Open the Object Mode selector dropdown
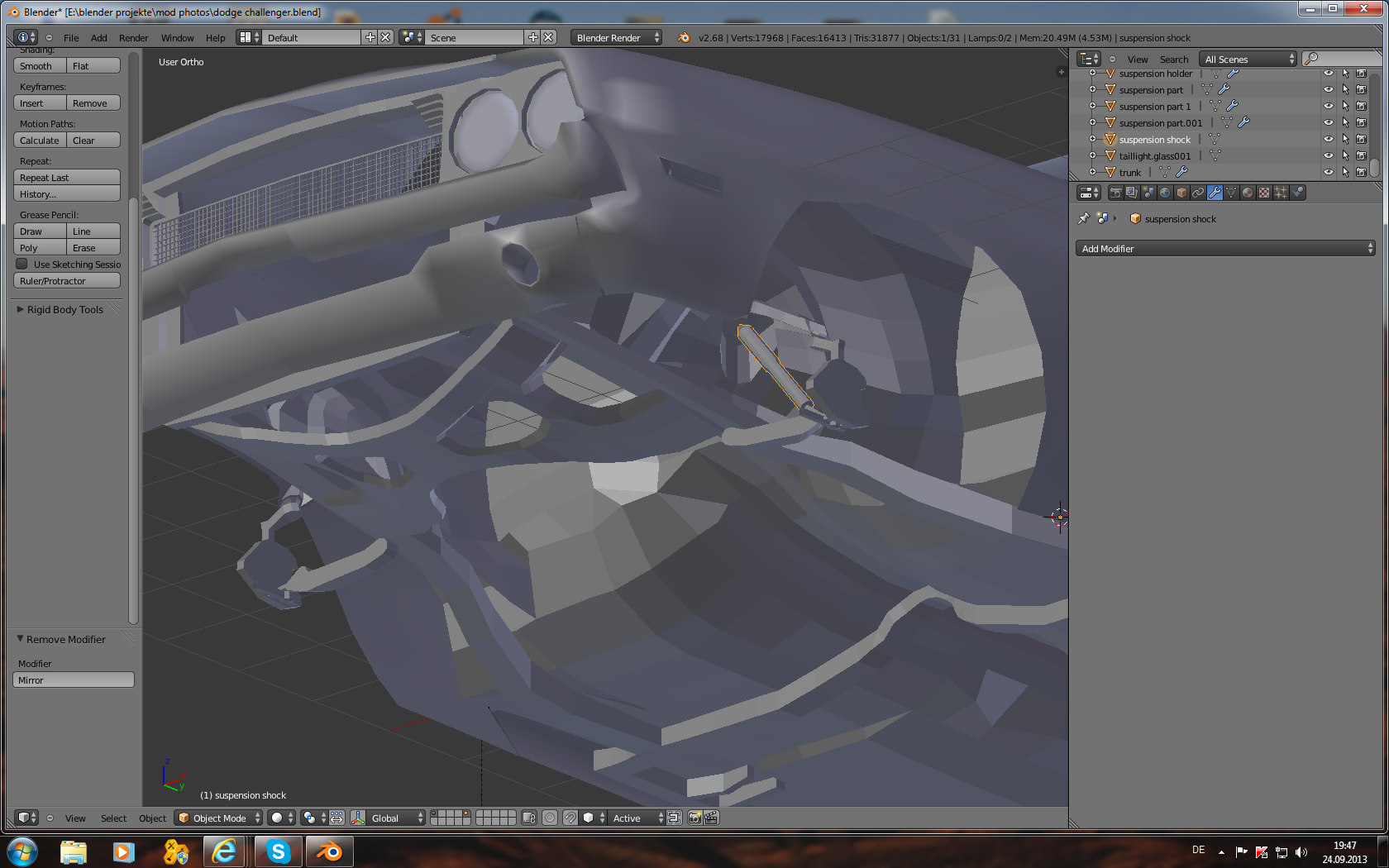Viewport: 1389px width, 868px height. click(x=218, y=818)
